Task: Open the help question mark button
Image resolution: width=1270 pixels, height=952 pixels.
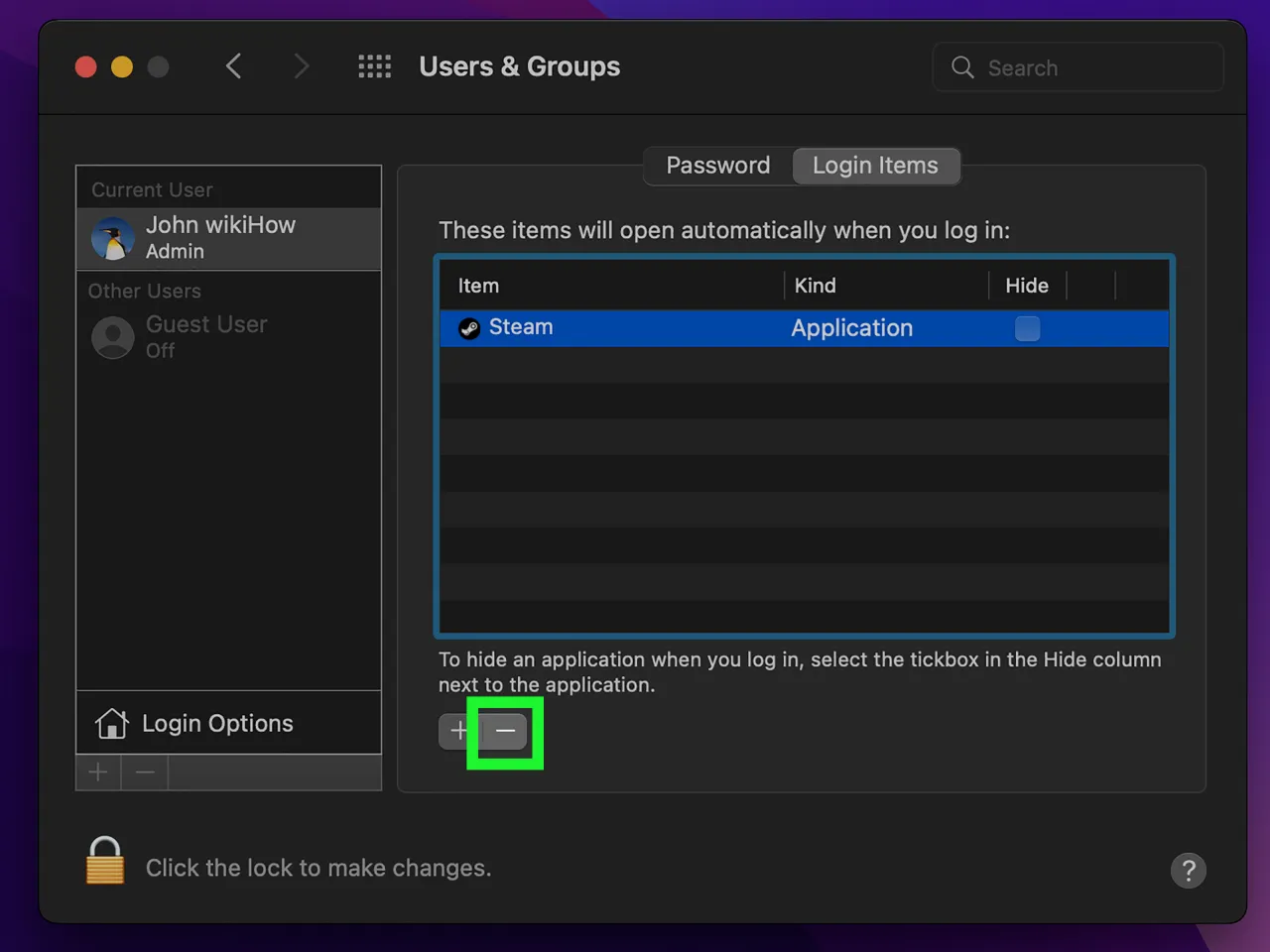Action: coord(1188,870)
